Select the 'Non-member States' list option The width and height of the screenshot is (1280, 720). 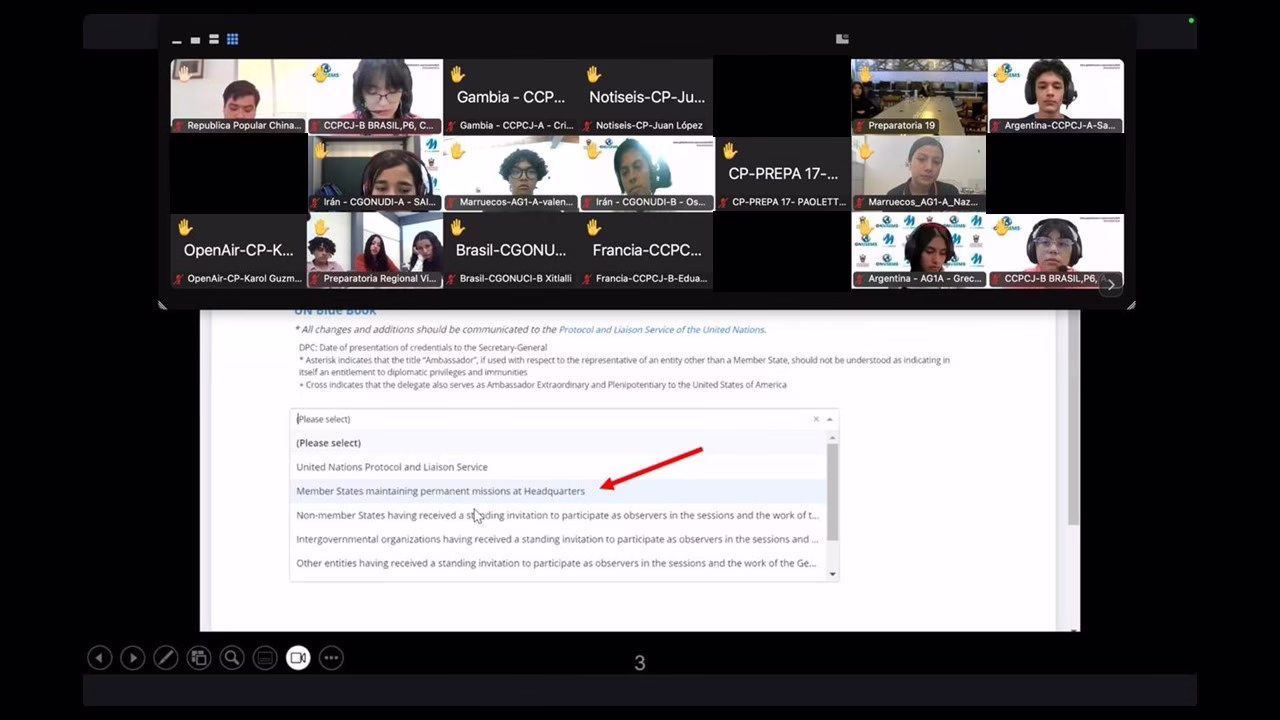556,515
